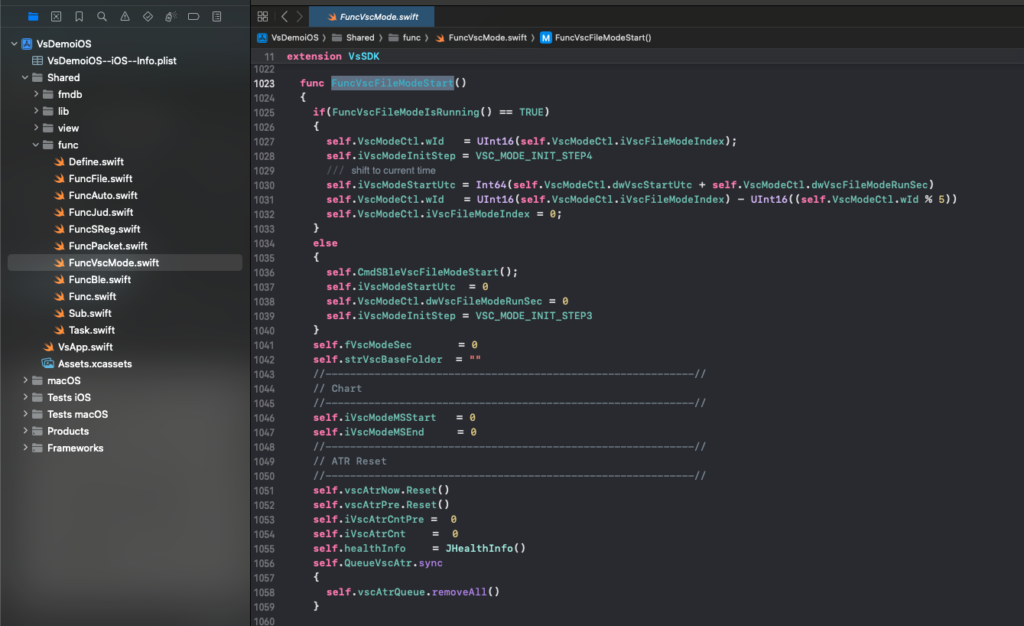1024x626 pixels.
Task: Expand the fmdb folder
Action: (36, 94)
